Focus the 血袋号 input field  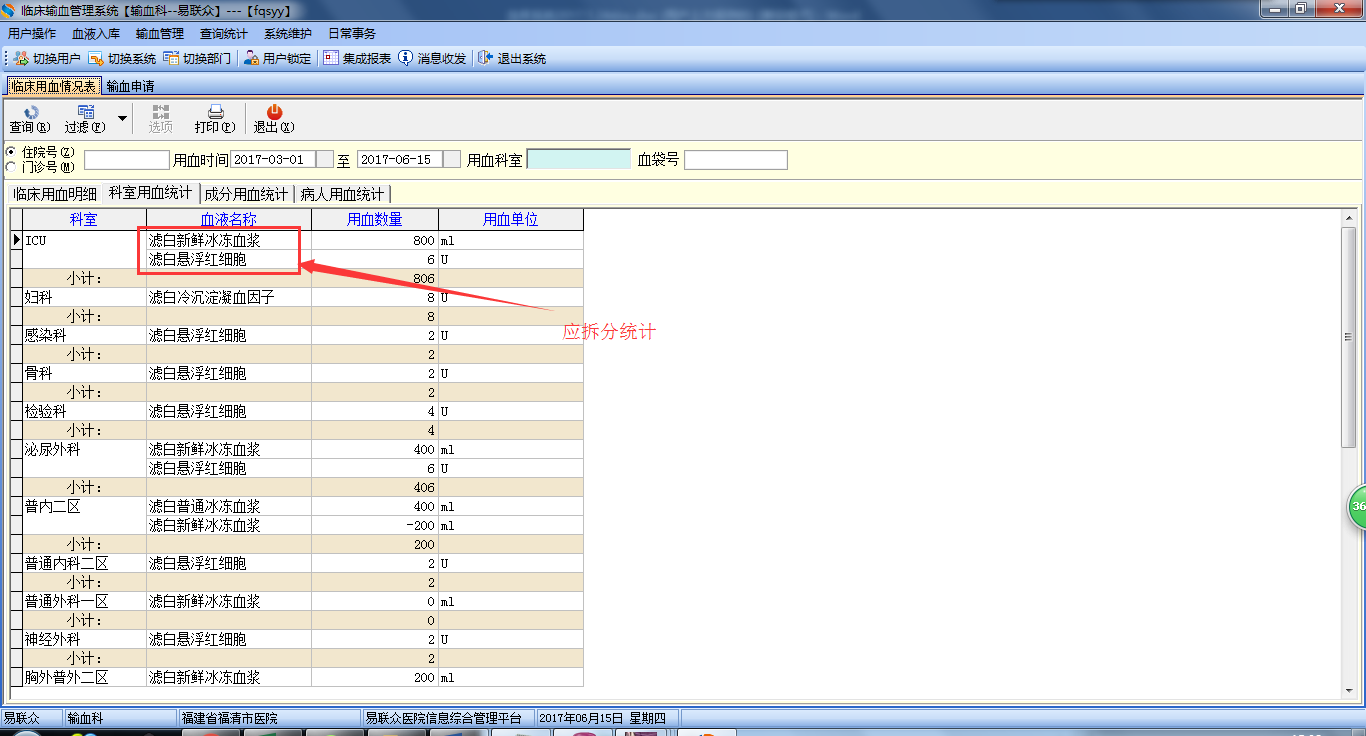coord(736,160)
